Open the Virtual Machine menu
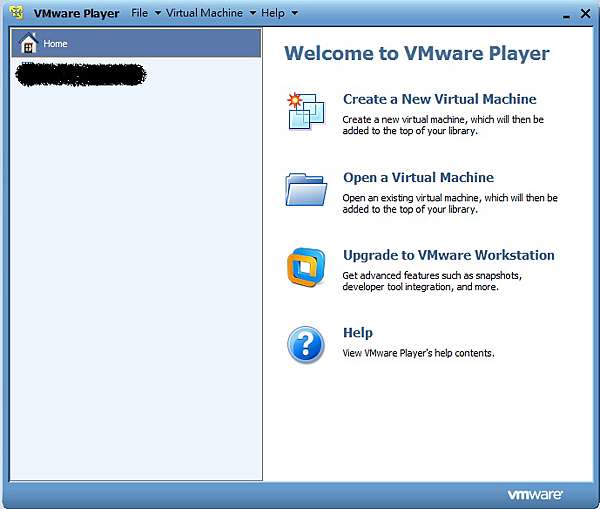This screenshot has height=509, width=600. pos(204,13)
